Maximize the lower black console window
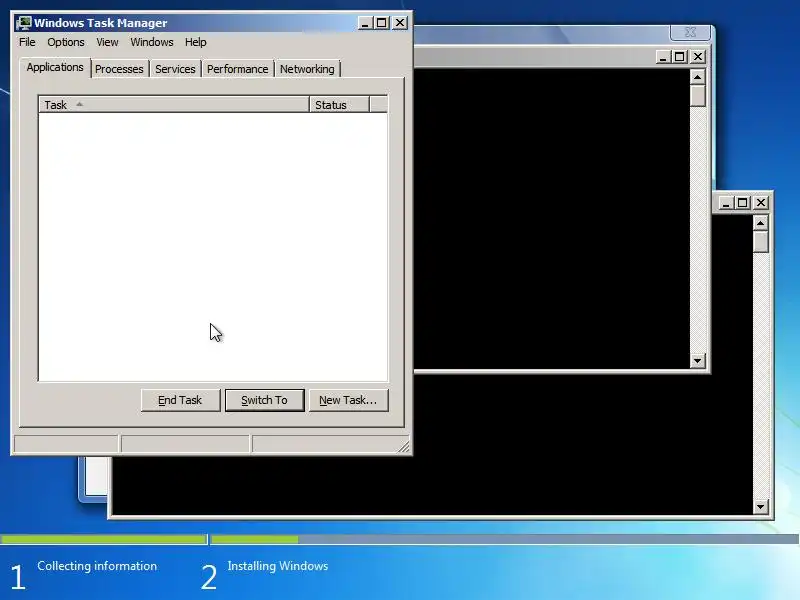Image resolution: width=800 pixels, height=600 pixels. tap(742, 203)
